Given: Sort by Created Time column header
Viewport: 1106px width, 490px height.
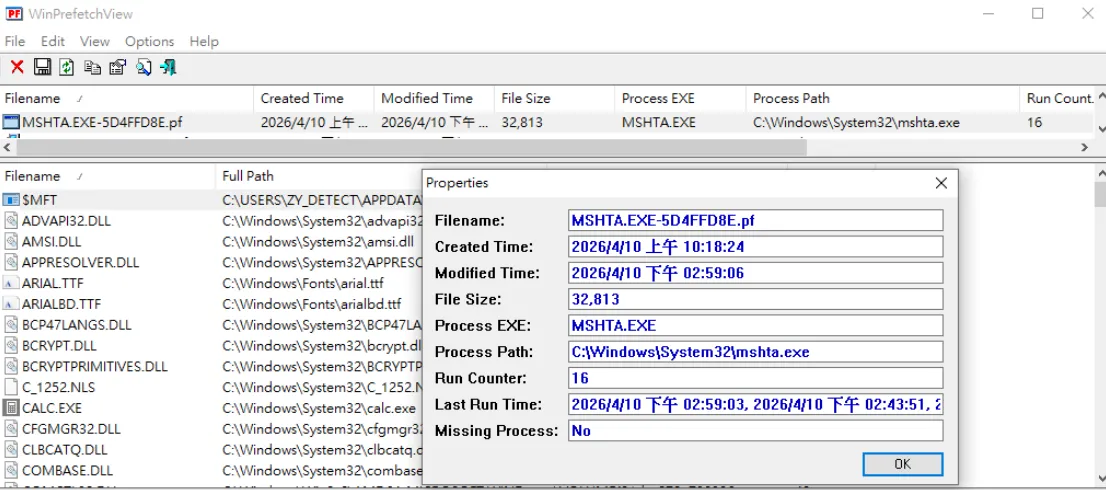Looking at the screenshot, I should [313, 98].
